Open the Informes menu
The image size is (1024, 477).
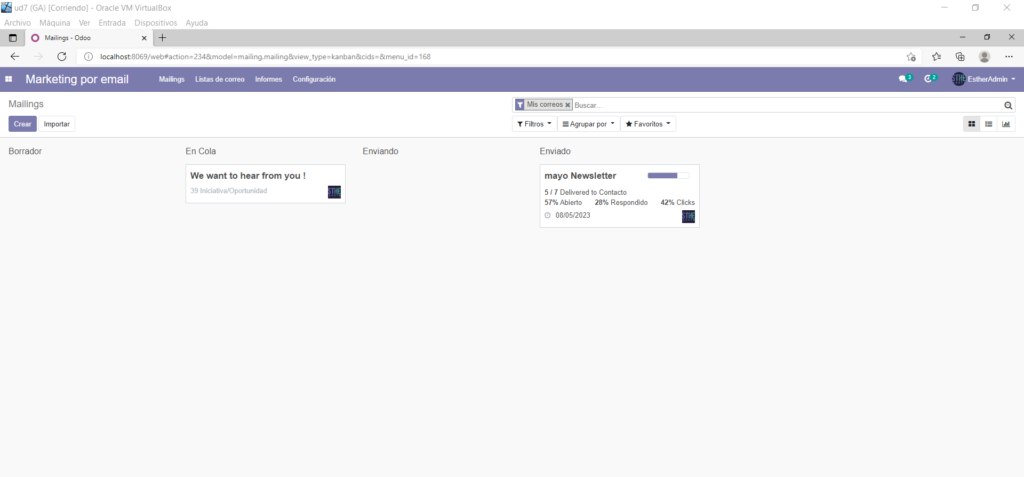click(268, 79)
